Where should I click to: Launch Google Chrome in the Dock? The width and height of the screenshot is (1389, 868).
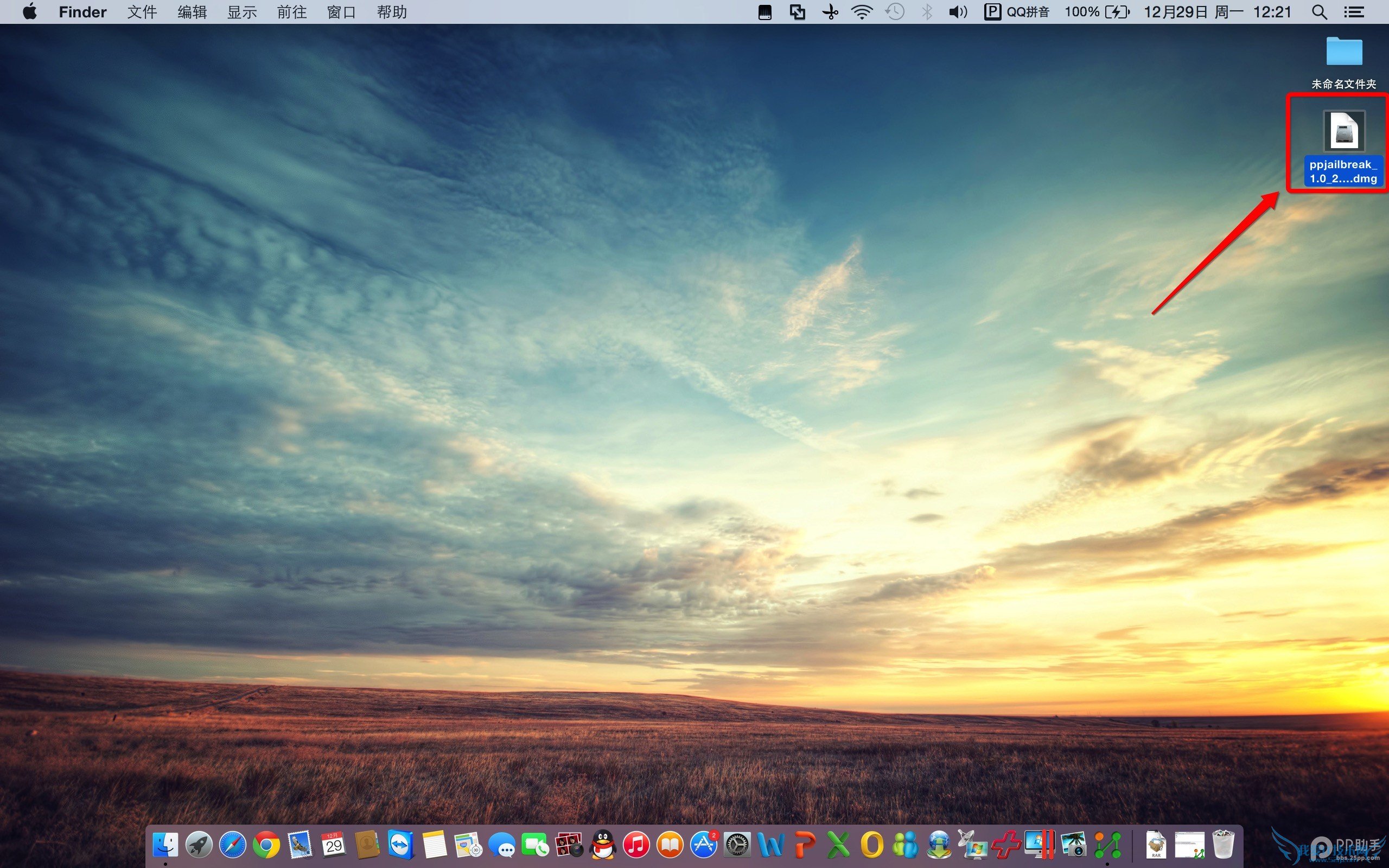click(267, 845)
